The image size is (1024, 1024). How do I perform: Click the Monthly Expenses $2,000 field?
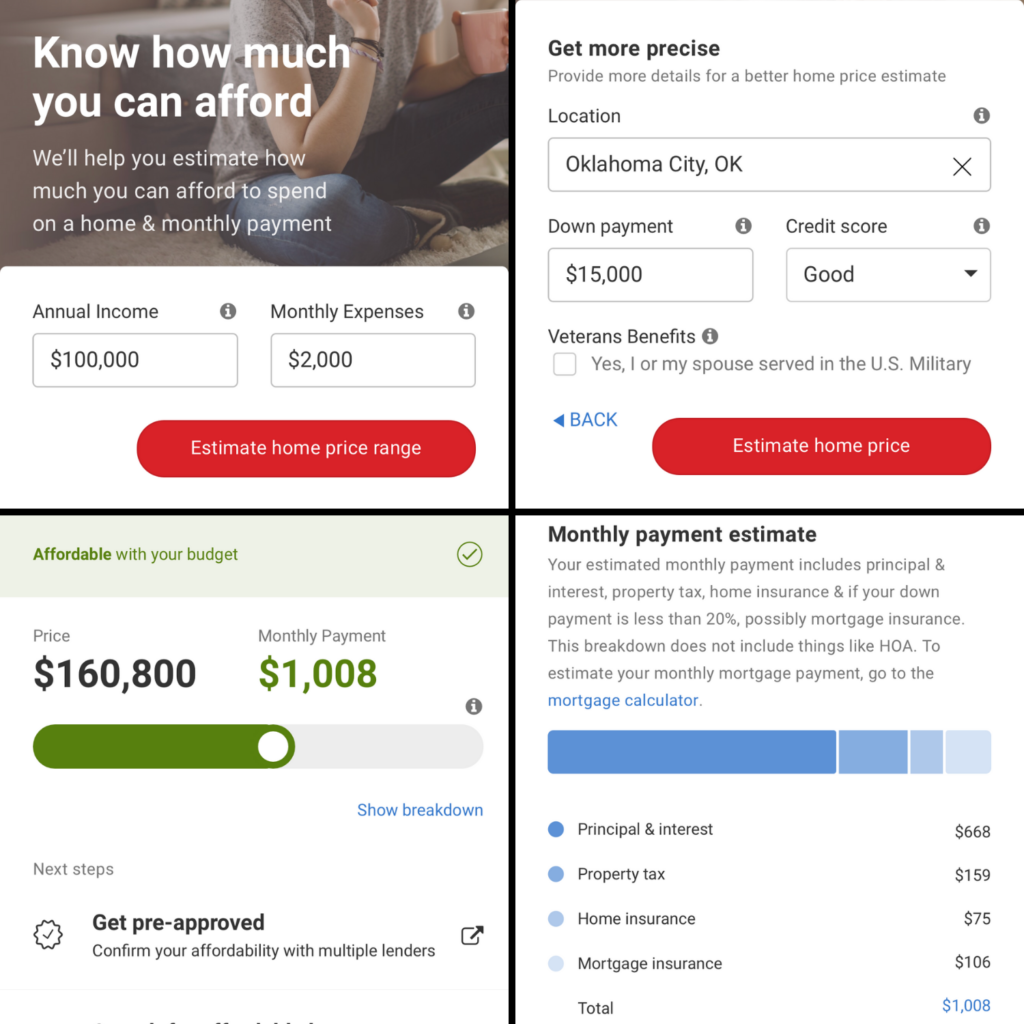(373, 360)
